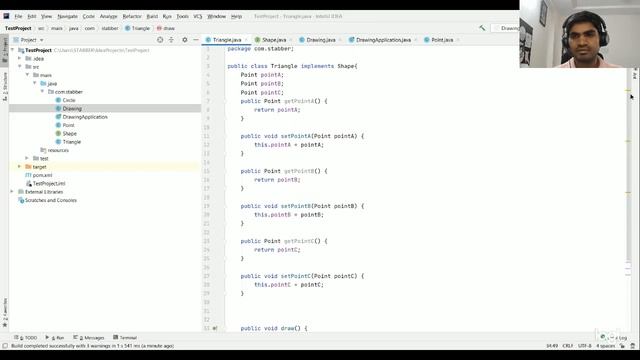Switch to the Point.java tab
This screenshot has height=360, width=640.
[x=442, y=40]
